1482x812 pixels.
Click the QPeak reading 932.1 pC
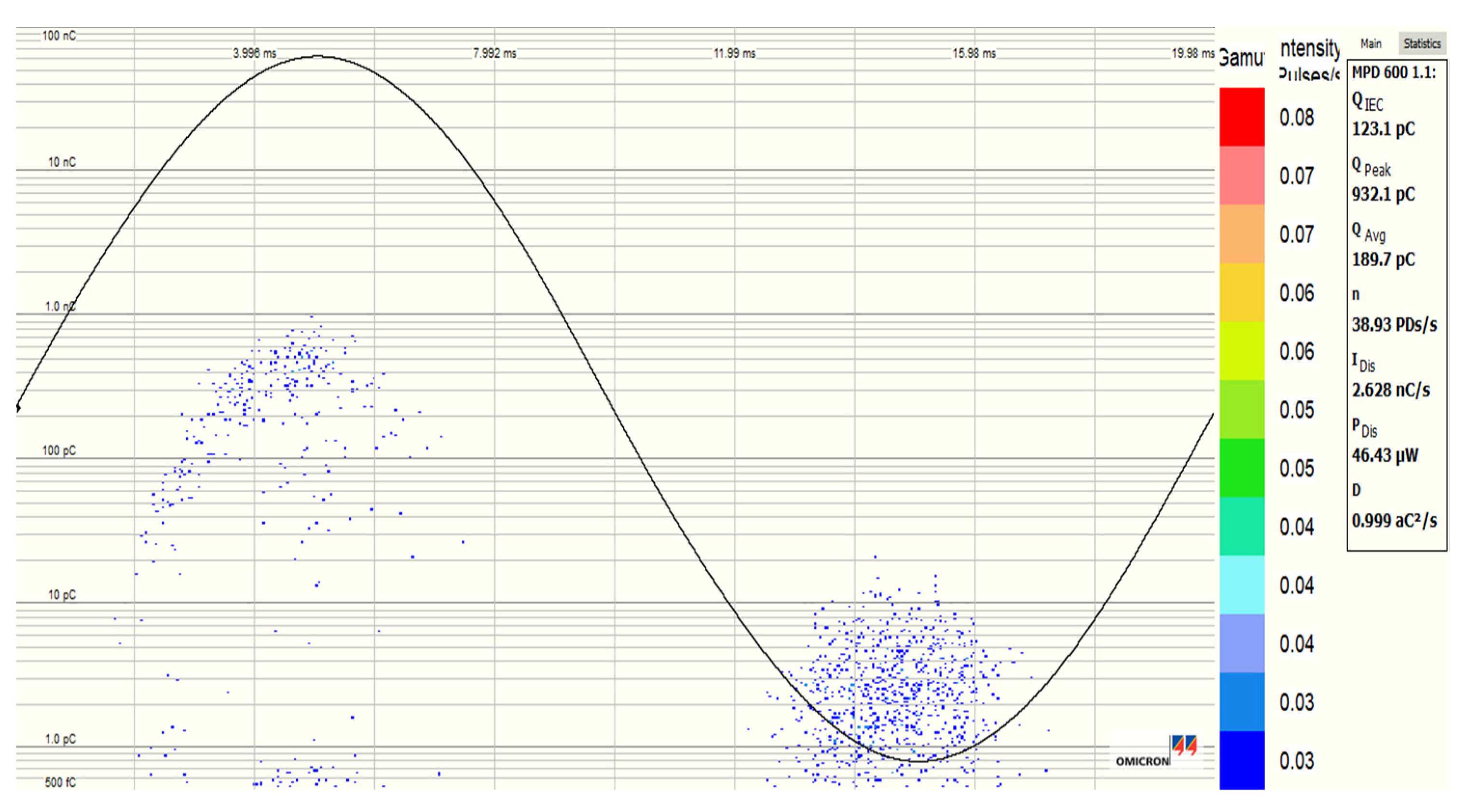(1383, 194)
